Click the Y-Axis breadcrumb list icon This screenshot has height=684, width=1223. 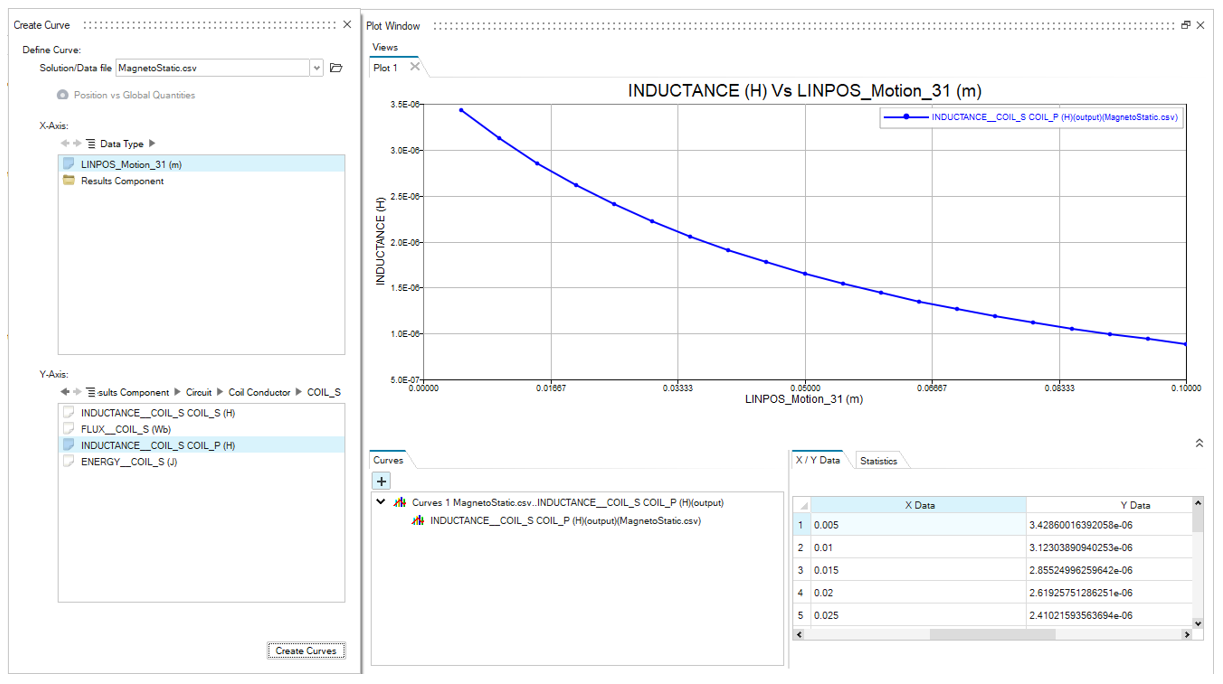(x=90, y=392)
